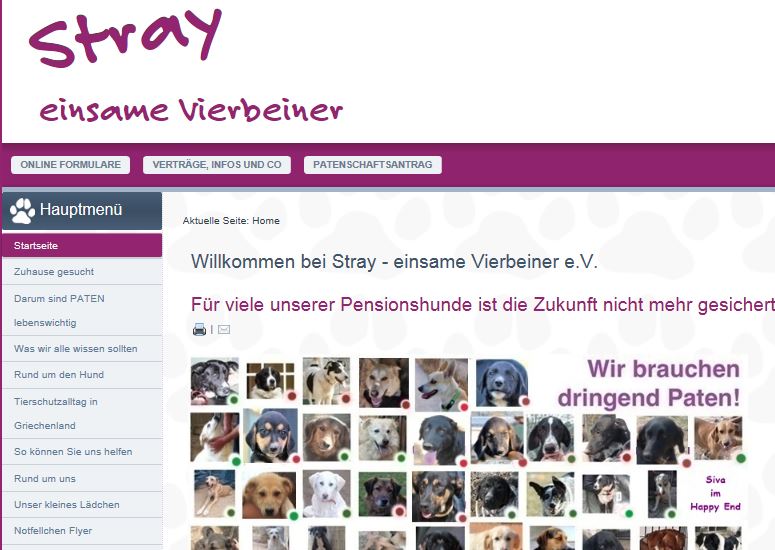Viewport: 775px width, 550px height.
Task: Click the Stray handwritten logo
Action: pyautogui.click(x=125, y=38)
